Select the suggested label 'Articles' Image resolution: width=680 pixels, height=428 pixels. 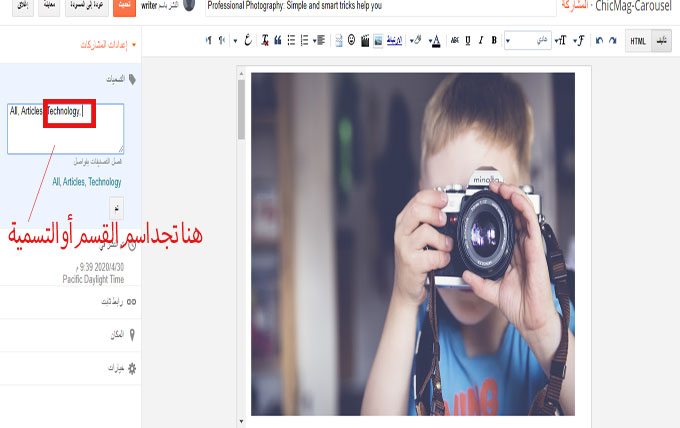pyautogui.click(x=74, y=182)
